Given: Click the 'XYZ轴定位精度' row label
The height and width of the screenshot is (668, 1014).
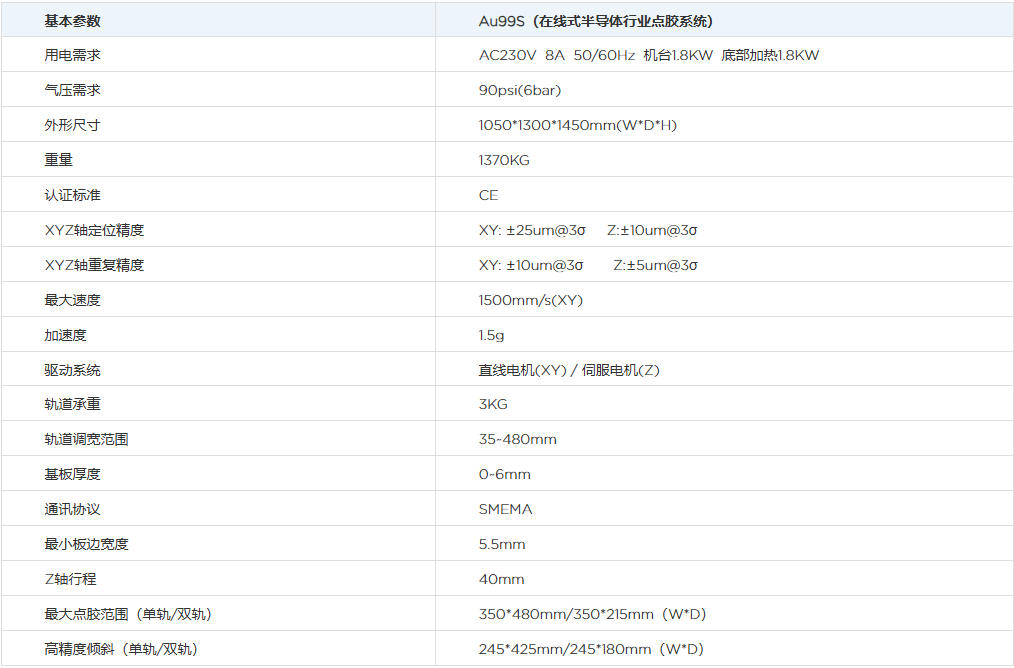Looking at the screenshot, I should [x=94, y=230].
